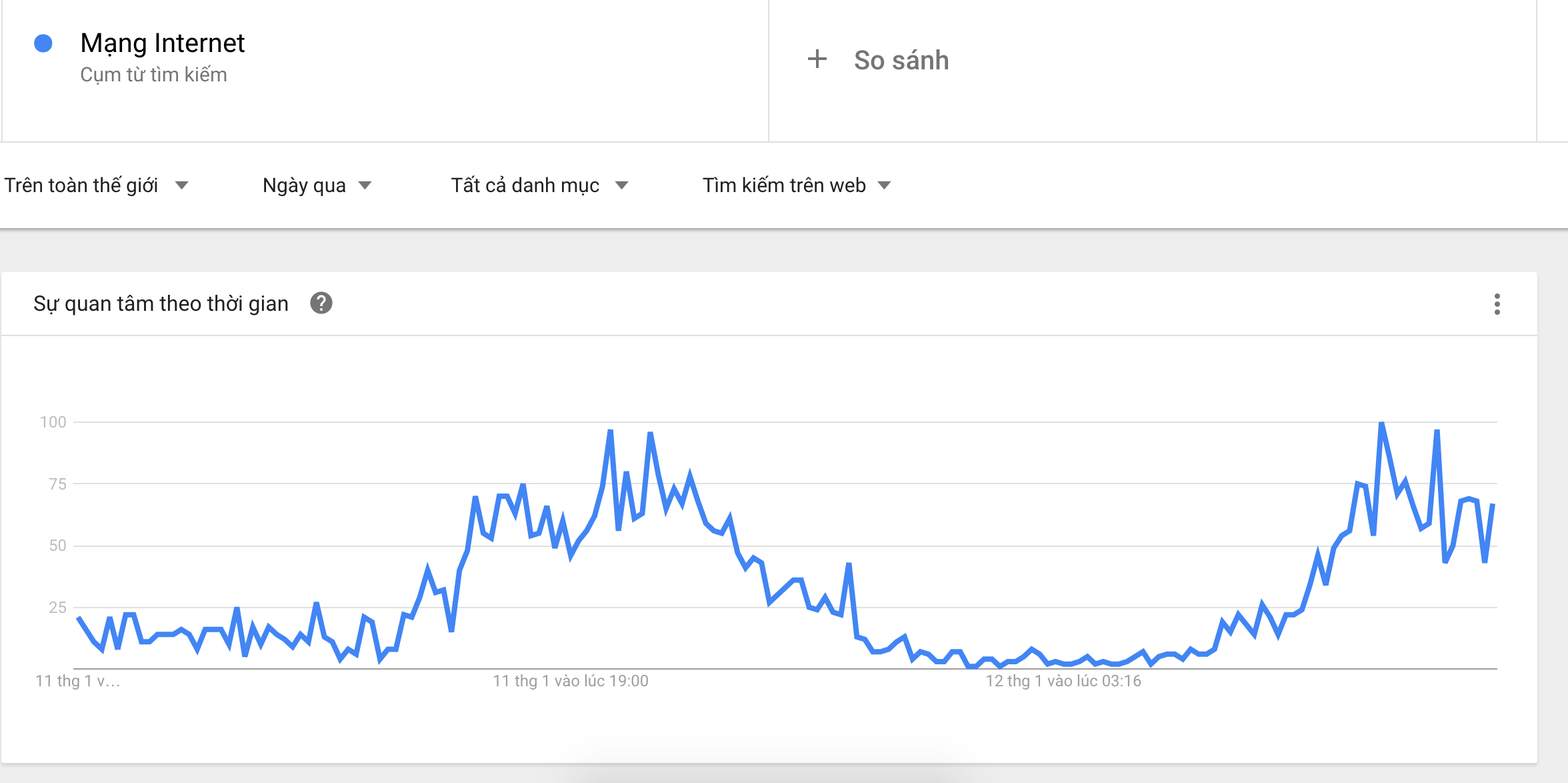Image resolution: width=1568 pixels, height=783 pixels.
Task: Click the So sánh compare text
Action: (x=901, y=60)
